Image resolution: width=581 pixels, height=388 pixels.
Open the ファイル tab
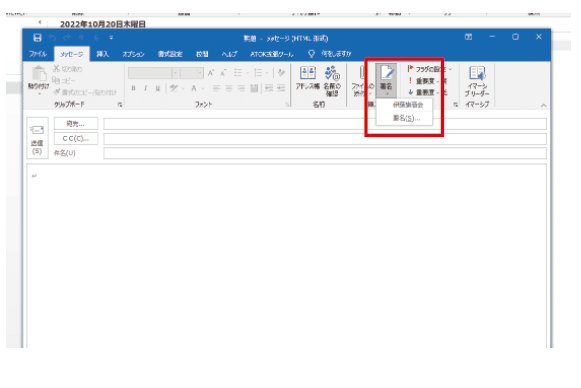pyautogui.click(x=38, y=54)
